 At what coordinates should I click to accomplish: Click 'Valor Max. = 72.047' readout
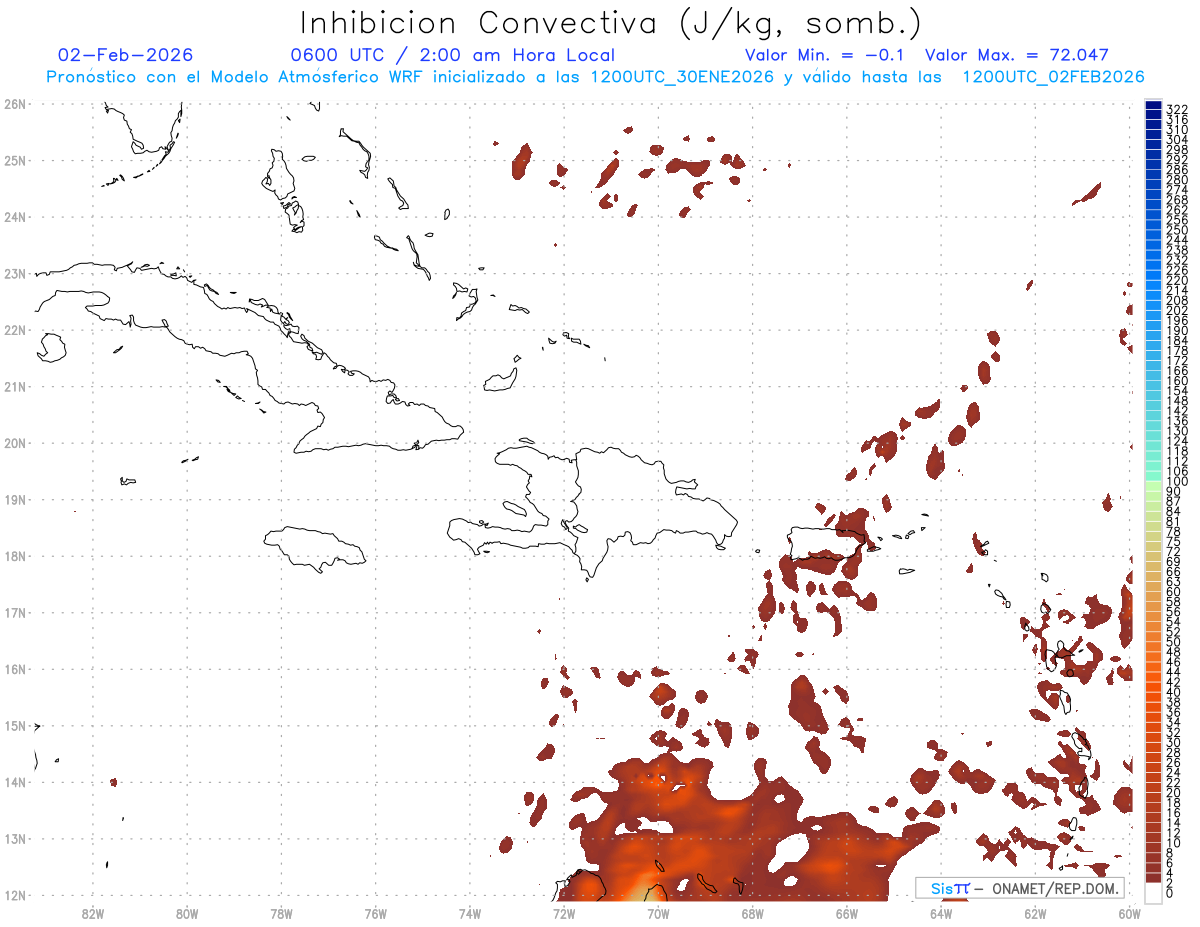[1017, 55]
